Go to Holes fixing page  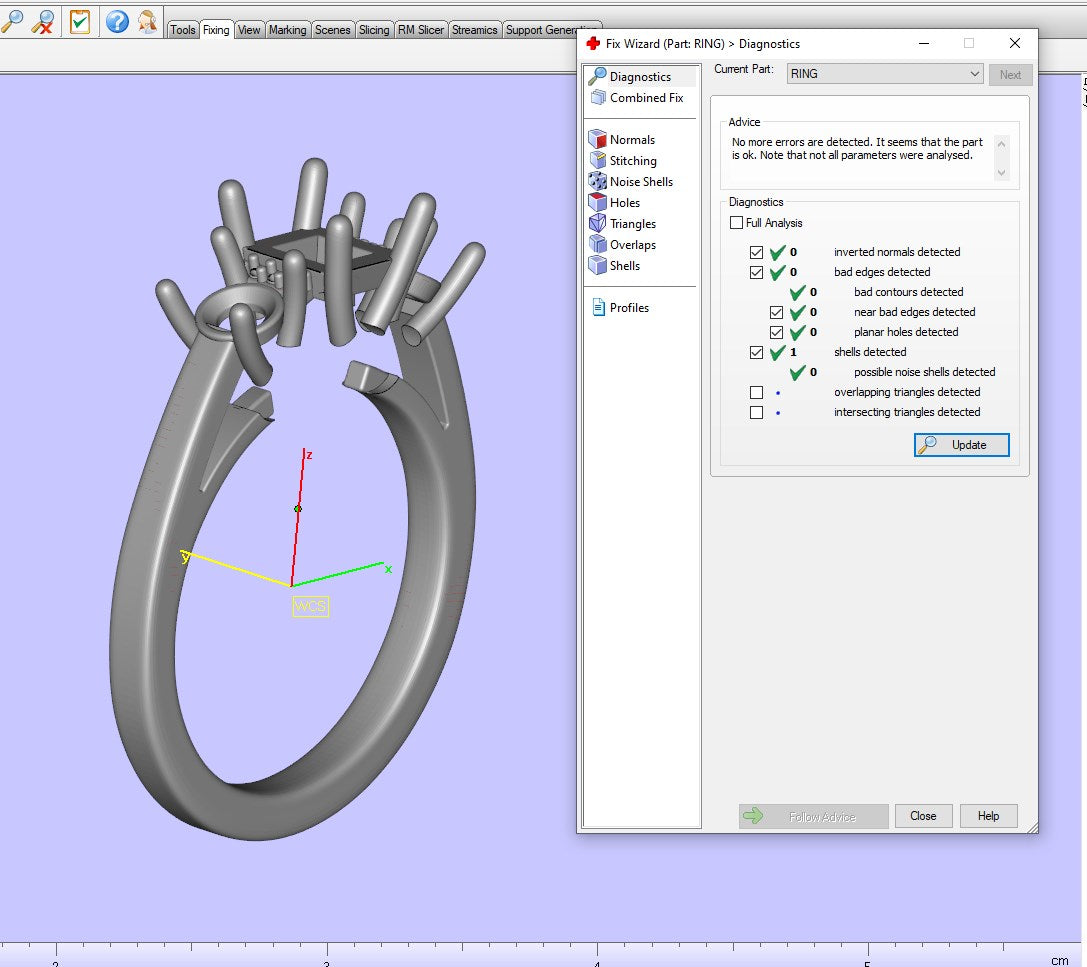(624, 203)
